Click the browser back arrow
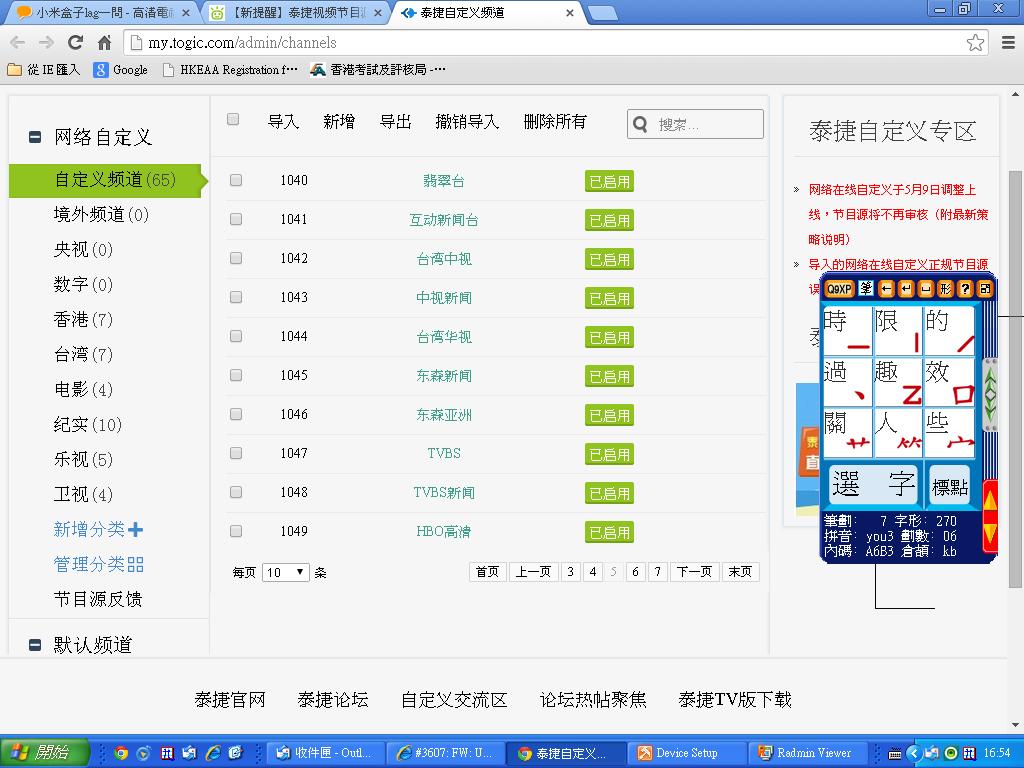 click(18, 43)
